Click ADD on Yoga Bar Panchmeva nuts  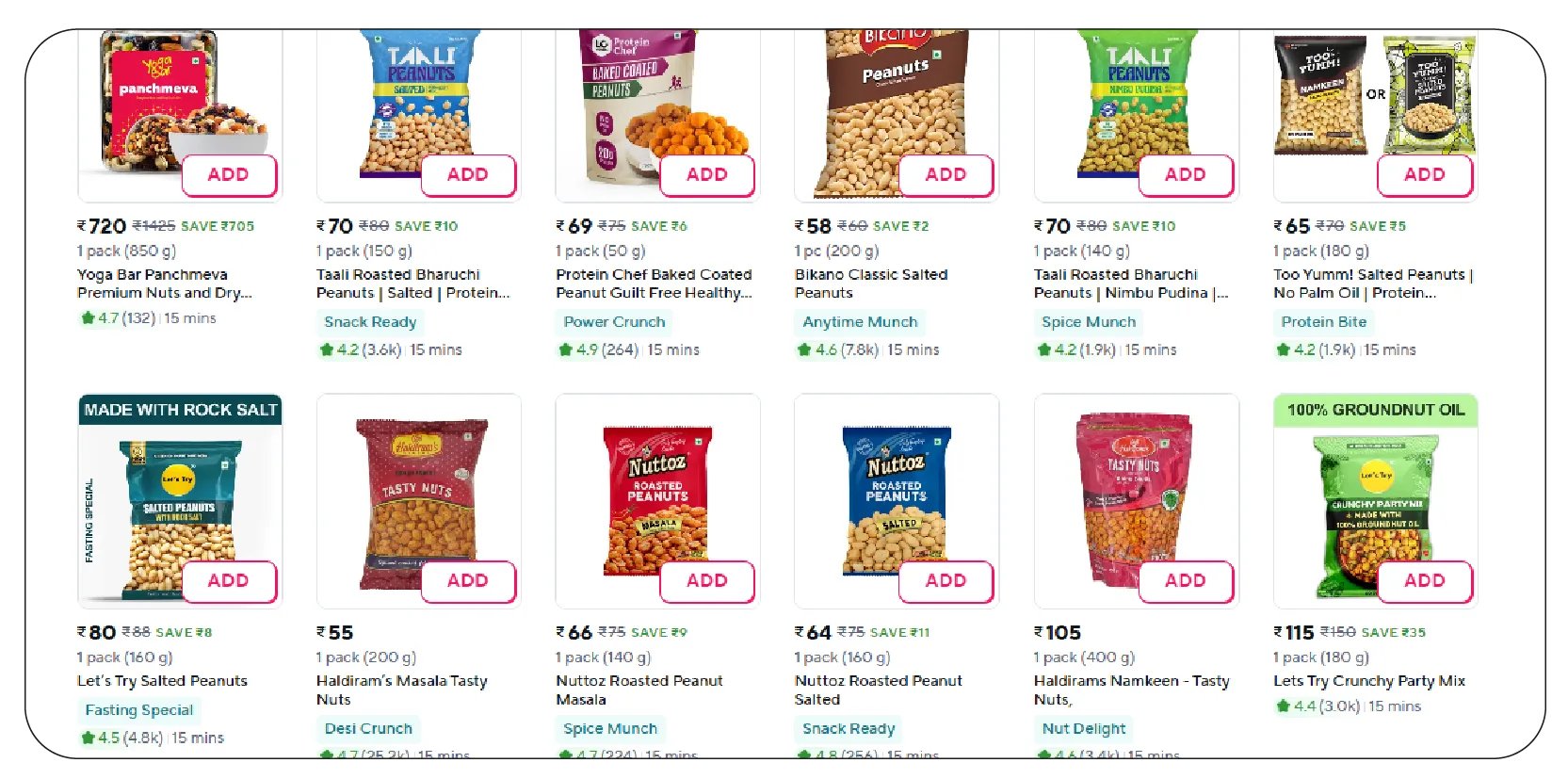click(229, 174)
